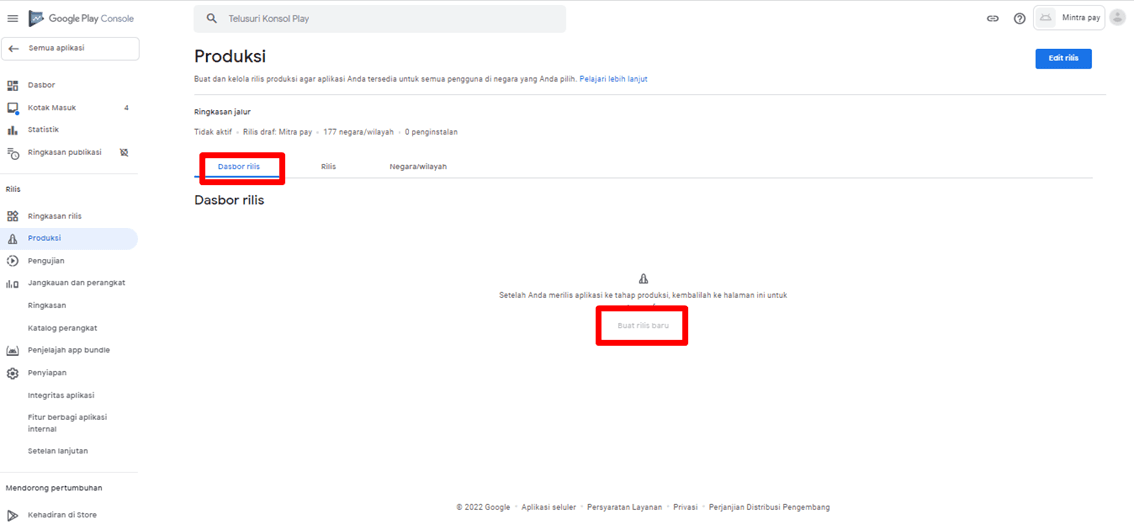This screenshot has height=525, width=1134.
Task: Click the link icon in top bar
Action: [992, 19]
